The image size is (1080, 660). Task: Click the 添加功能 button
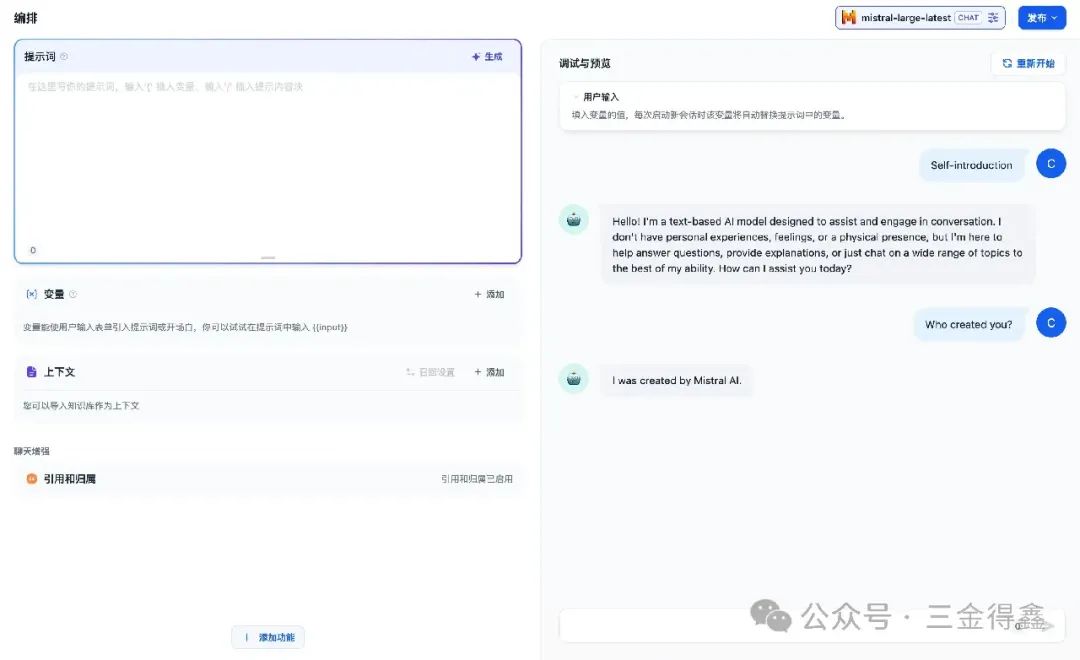(x=268, y=637)
